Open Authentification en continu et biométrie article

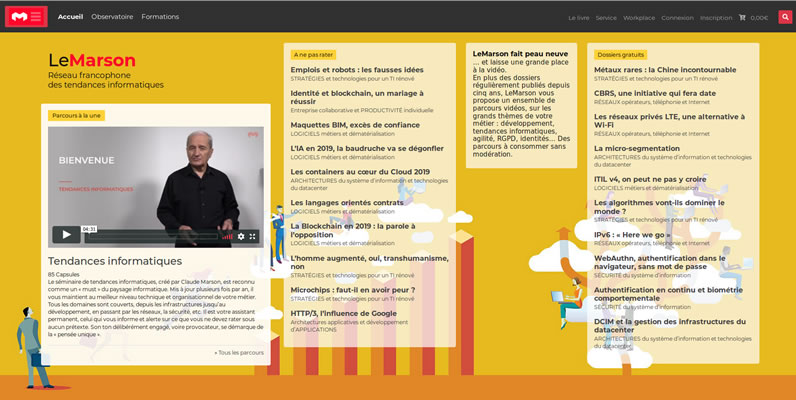(x=668, y=294)
